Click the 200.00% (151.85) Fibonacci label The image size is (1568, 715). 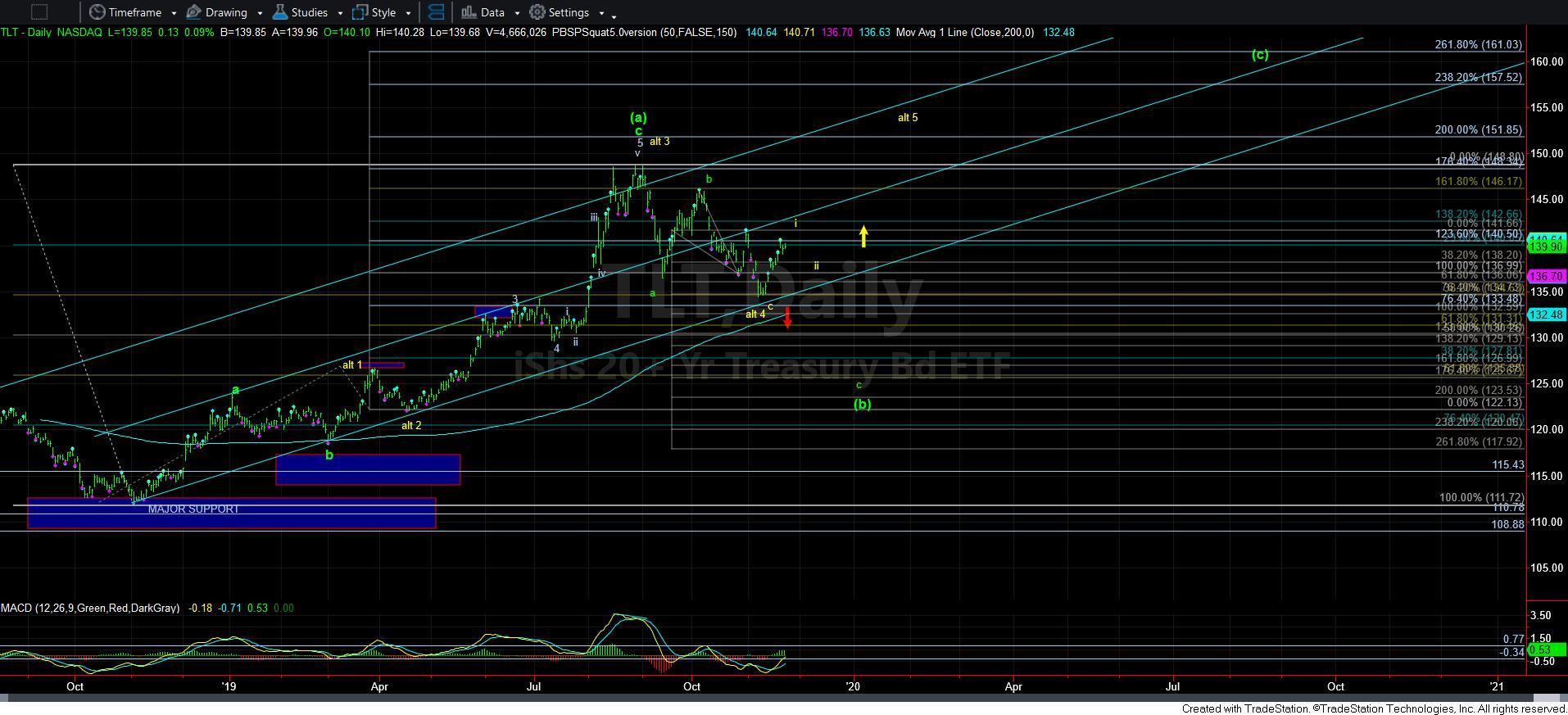[x=1478, y=129]
